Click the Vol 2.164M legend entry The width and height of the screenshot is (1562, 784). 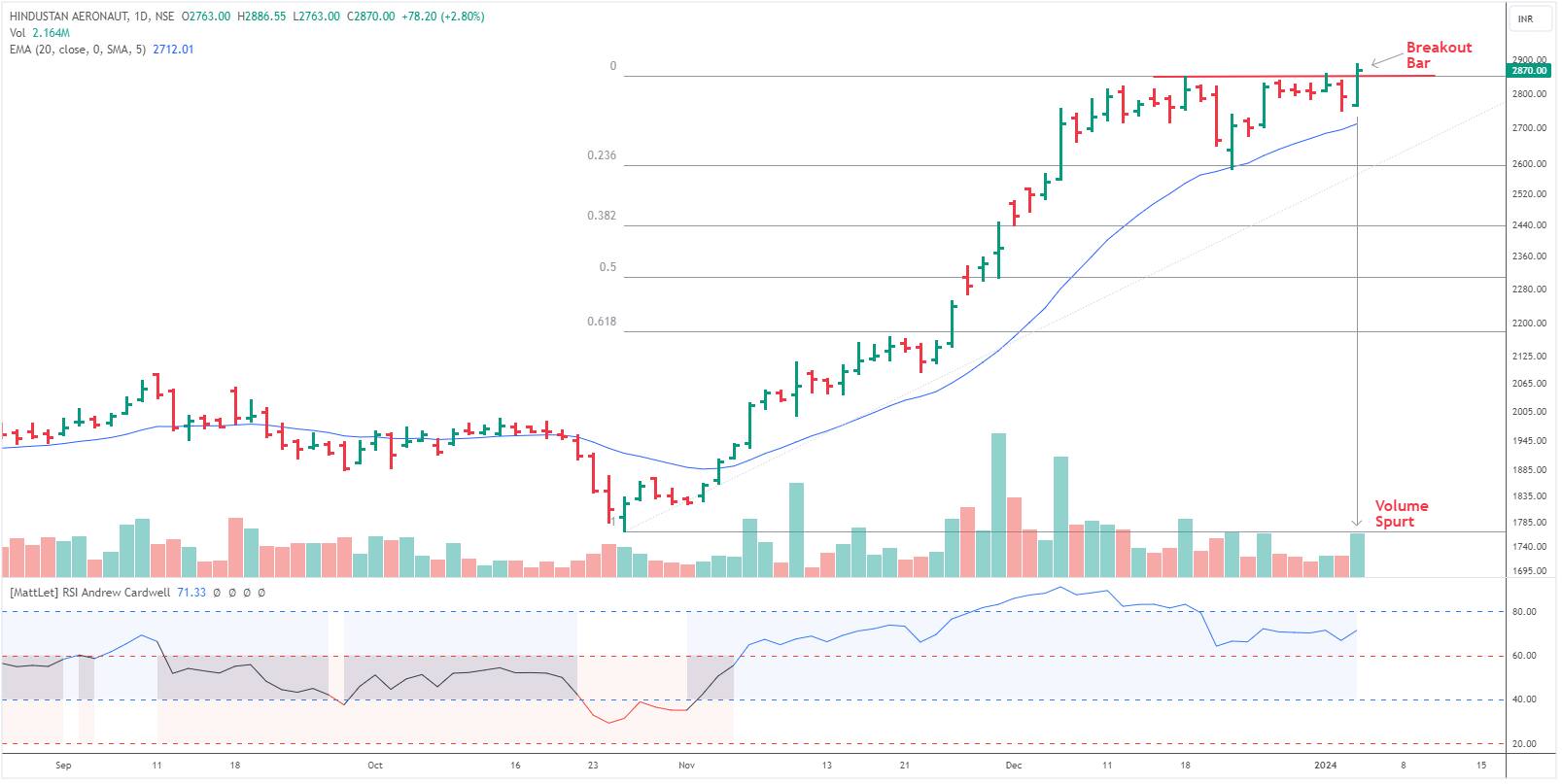point(39,33)
